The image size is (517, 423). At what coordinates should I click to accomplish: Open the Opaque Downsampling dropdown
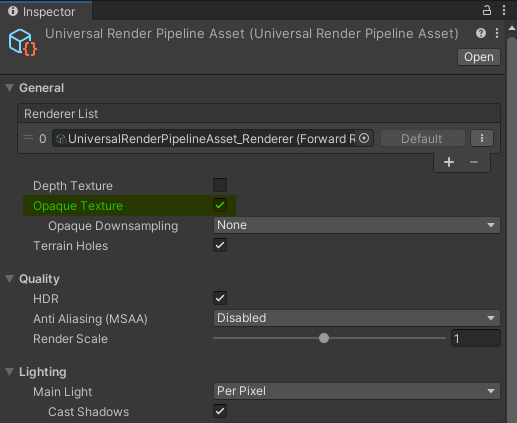point(357,225)
